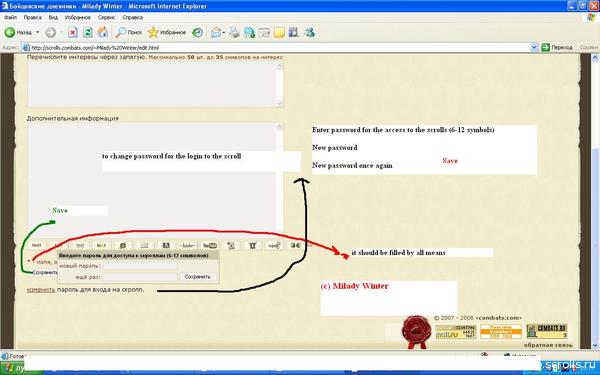The image size is (600, 375).
Task: Refresh the page with green arrows icon
Action: point(88,33)
